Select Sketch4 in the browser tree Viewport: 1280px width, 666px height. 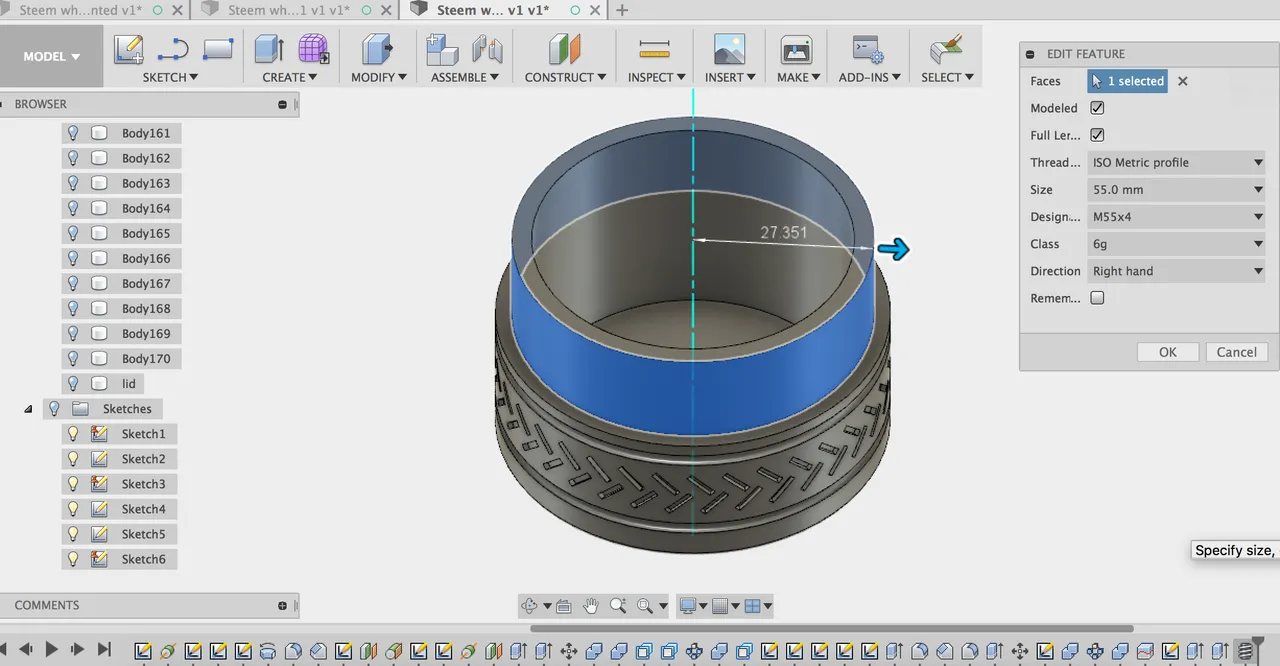143,508
